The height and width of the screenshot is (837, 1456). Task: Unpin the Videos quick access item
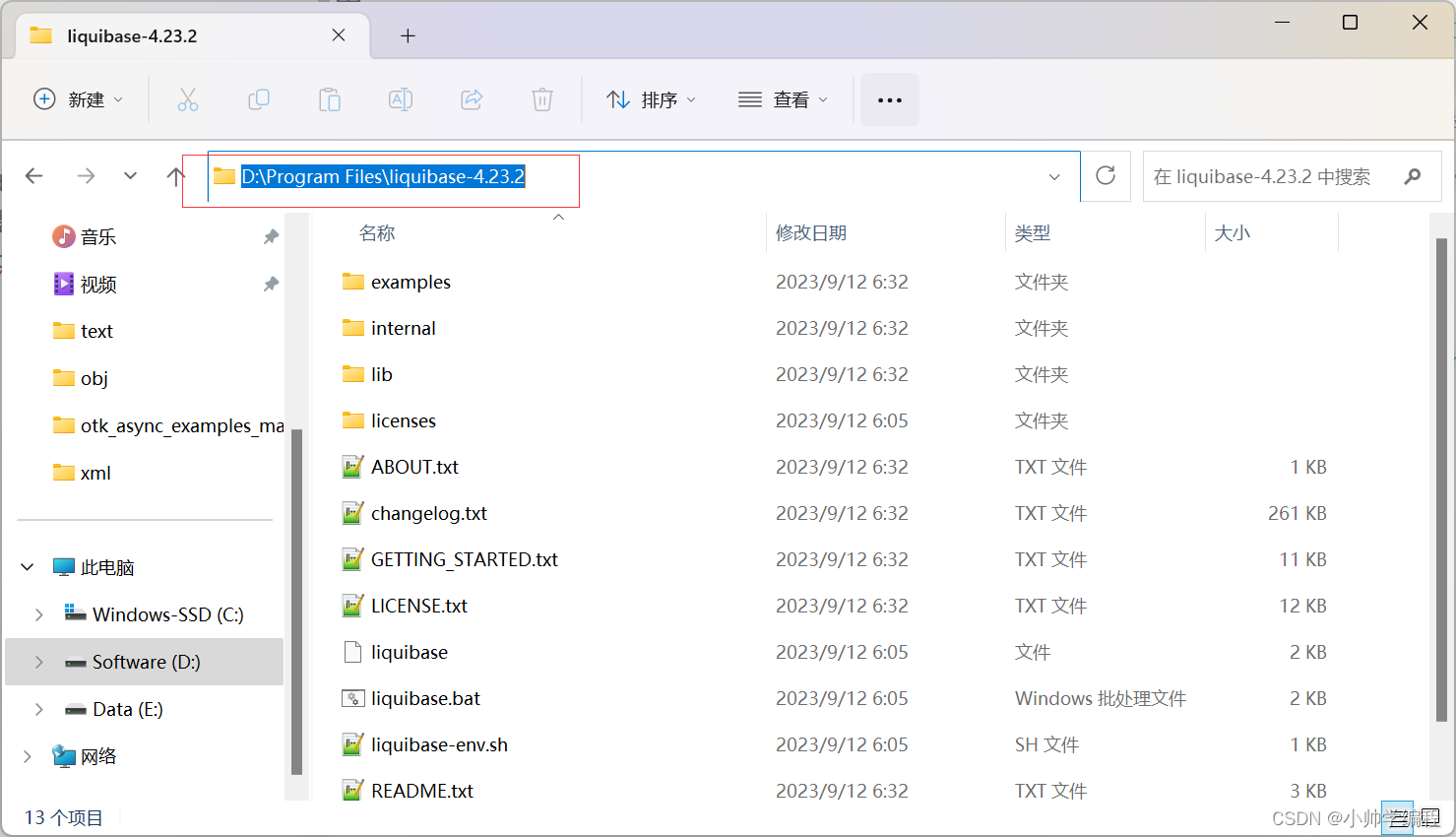[x=271, y=284]
